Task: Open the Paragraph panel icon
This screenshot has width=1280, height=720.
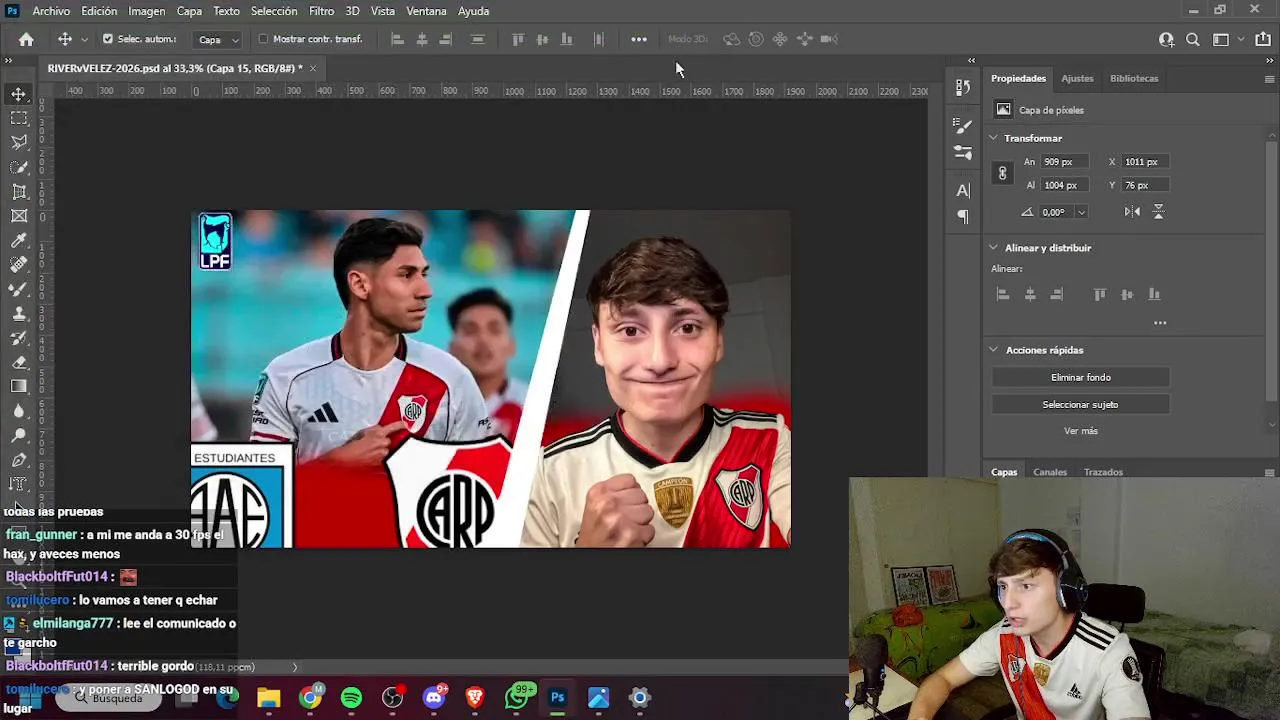Action: (x=963, y=216)
